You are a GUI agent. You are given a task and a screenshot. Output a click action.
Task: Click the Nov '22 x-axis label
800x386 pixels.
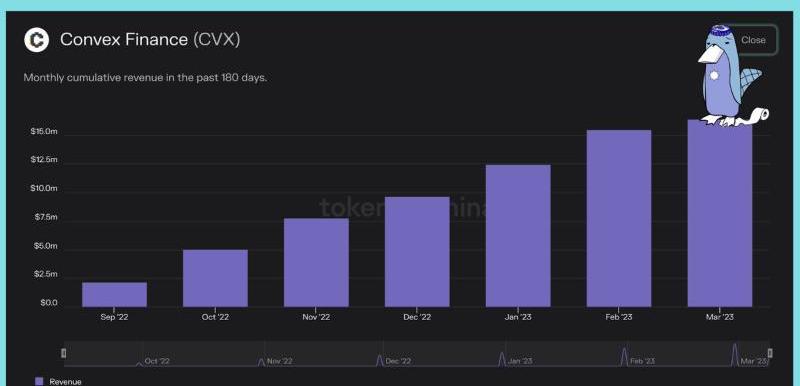click(316, 317)
